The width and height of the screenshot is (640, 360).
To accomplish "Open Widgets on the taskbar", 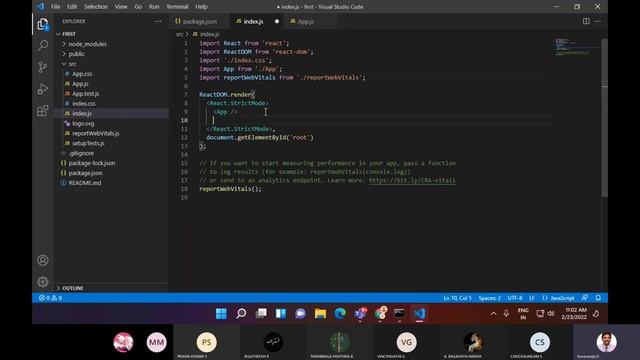I will 281,313.
